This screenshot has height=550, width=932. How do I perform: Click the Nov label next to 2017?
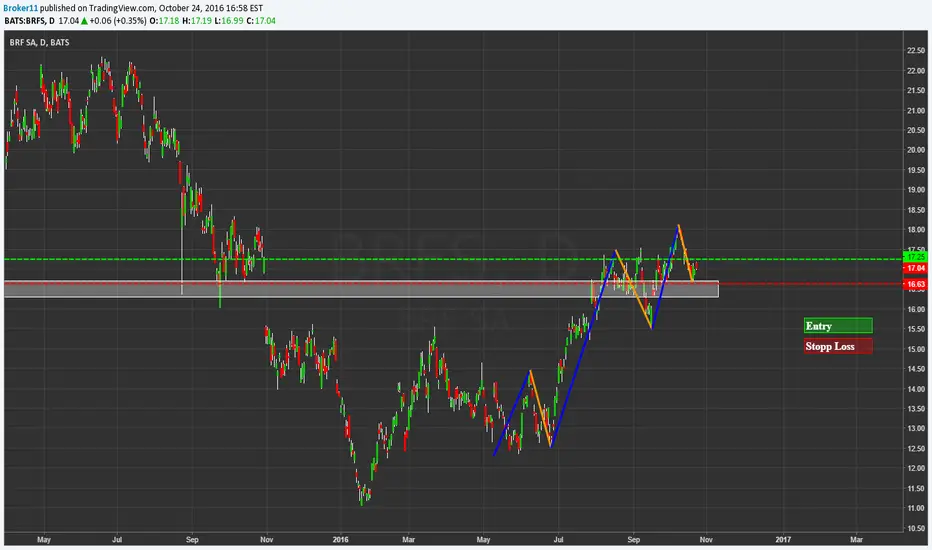tap(706, 540)
